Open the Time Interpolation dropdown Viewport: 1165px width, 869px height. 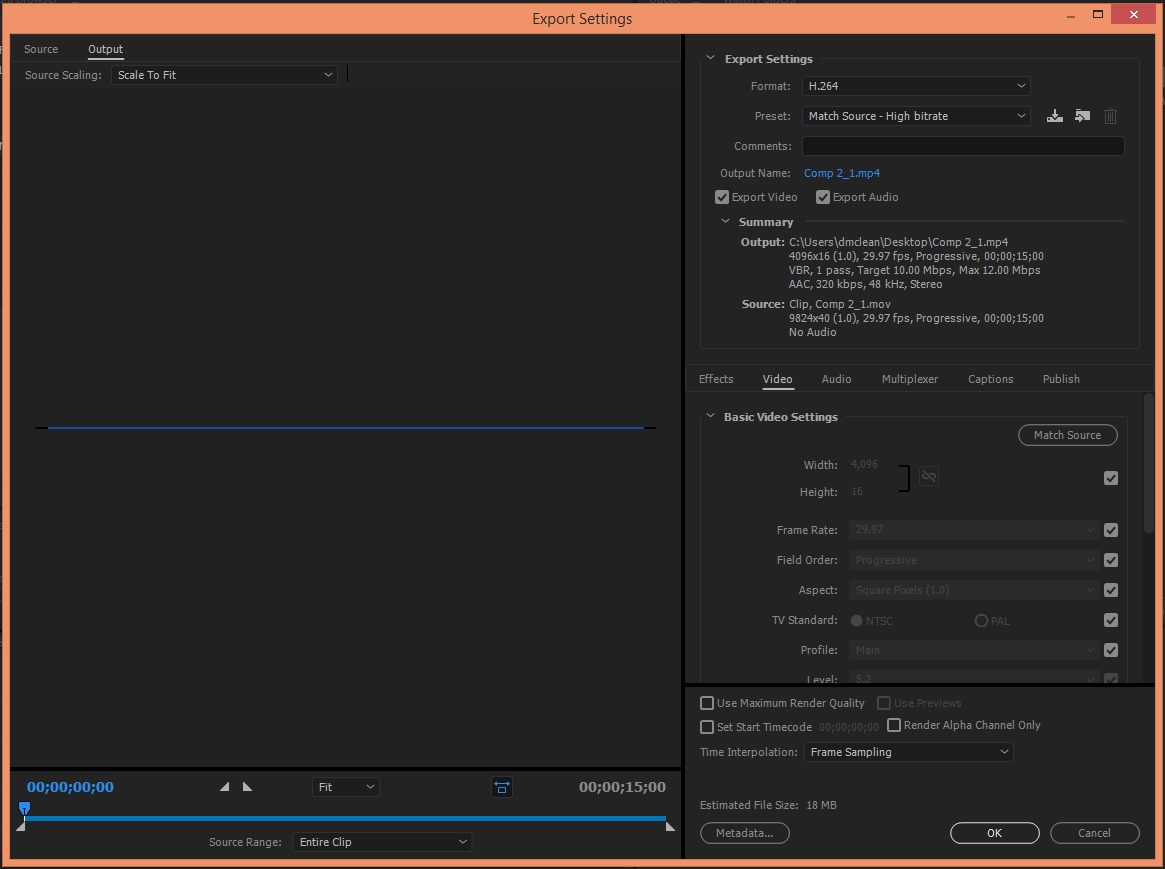tap(909, 752)
